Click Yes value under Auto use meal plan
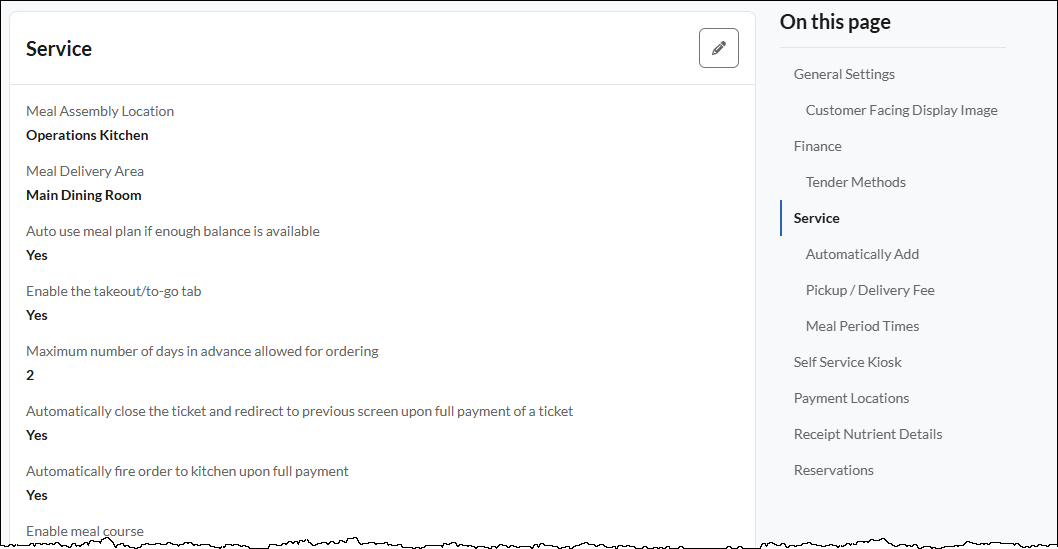1058x549 pixels. coord(36,256)
